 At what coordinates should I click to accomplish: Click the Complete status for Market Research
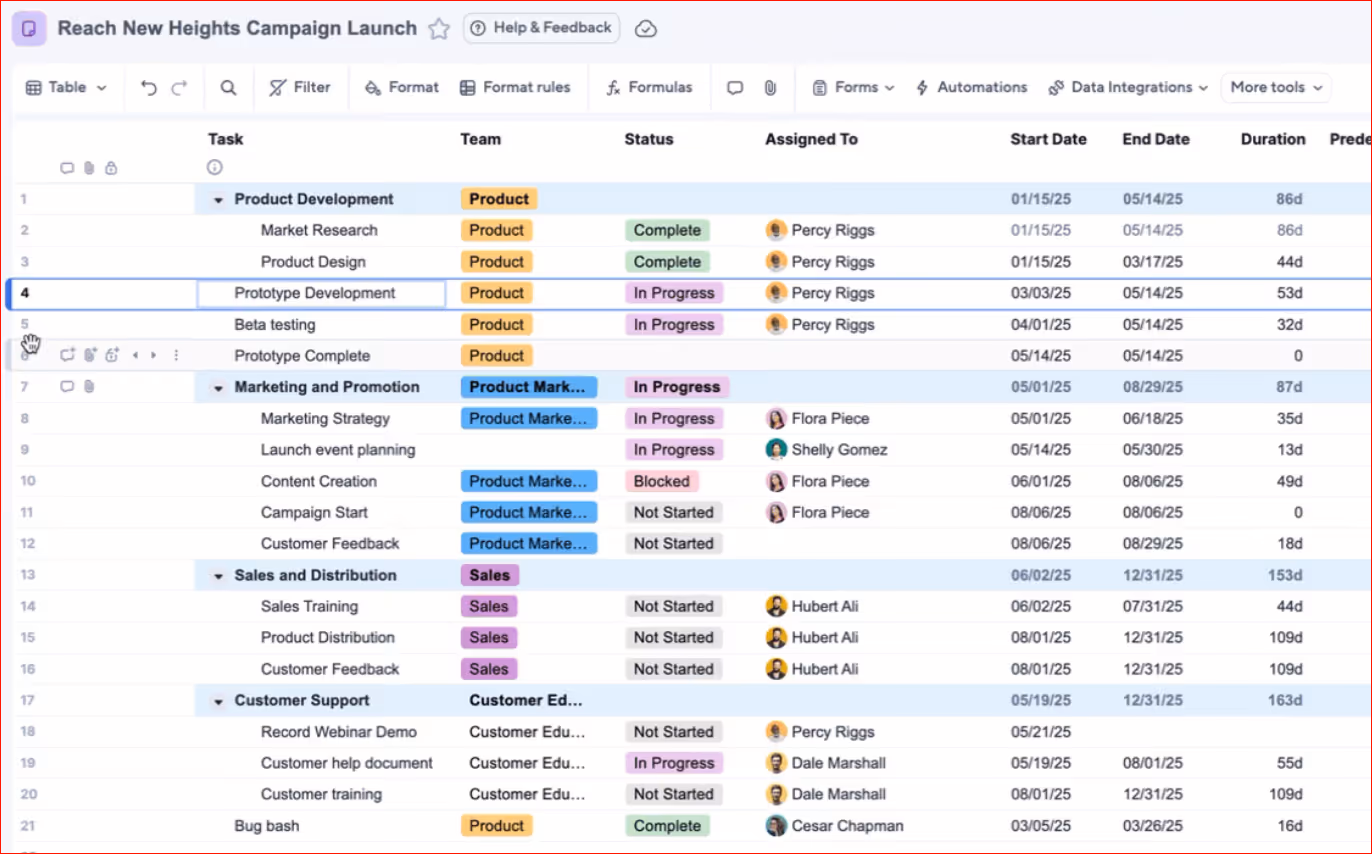667,230
